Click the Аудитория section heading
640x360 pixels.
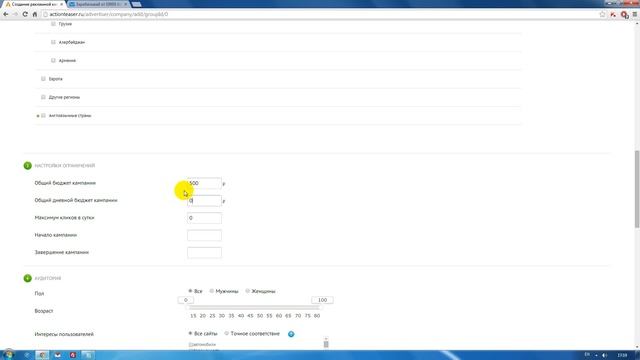click(48, 278)
